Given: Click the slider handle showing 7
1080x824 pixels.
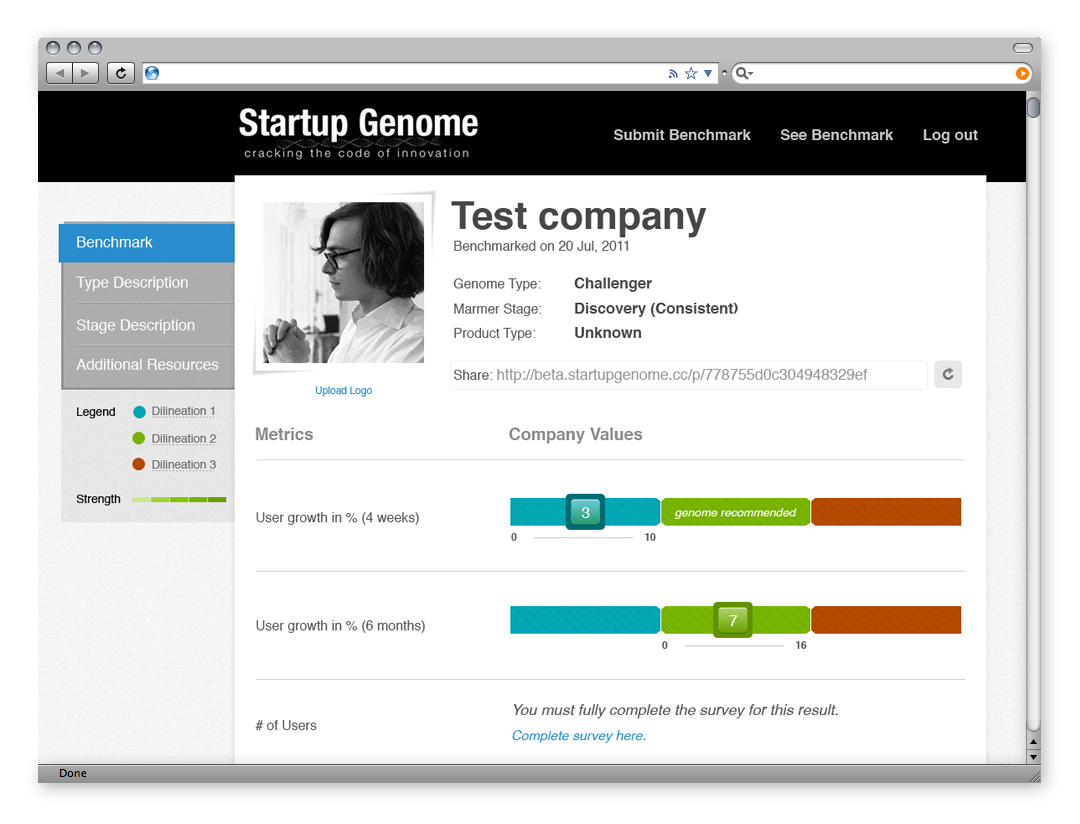Looking at the screenshot, I should (733, 620).
